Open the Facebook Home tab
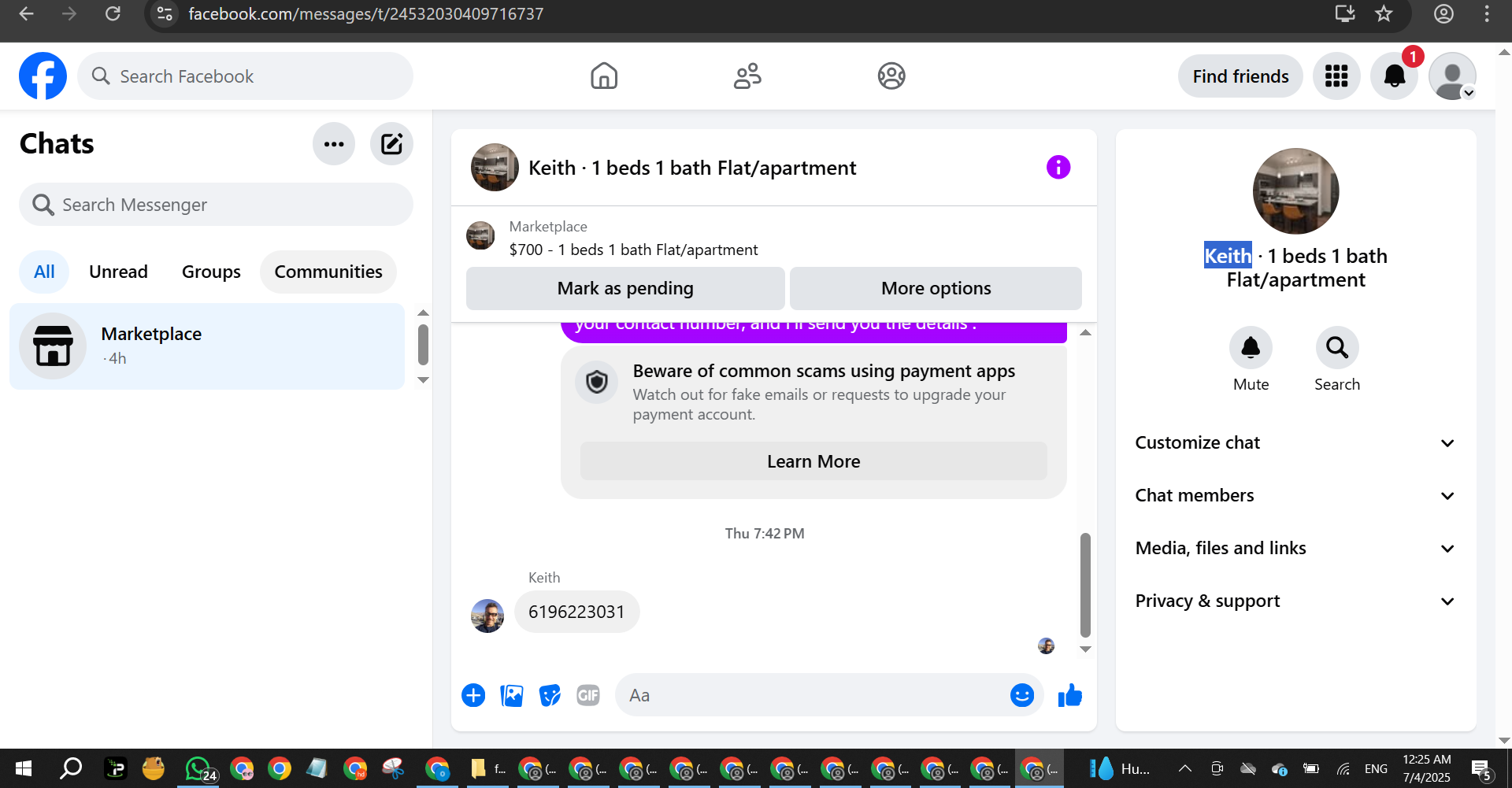Screen dimensions: 1512x788 (604, 76)
